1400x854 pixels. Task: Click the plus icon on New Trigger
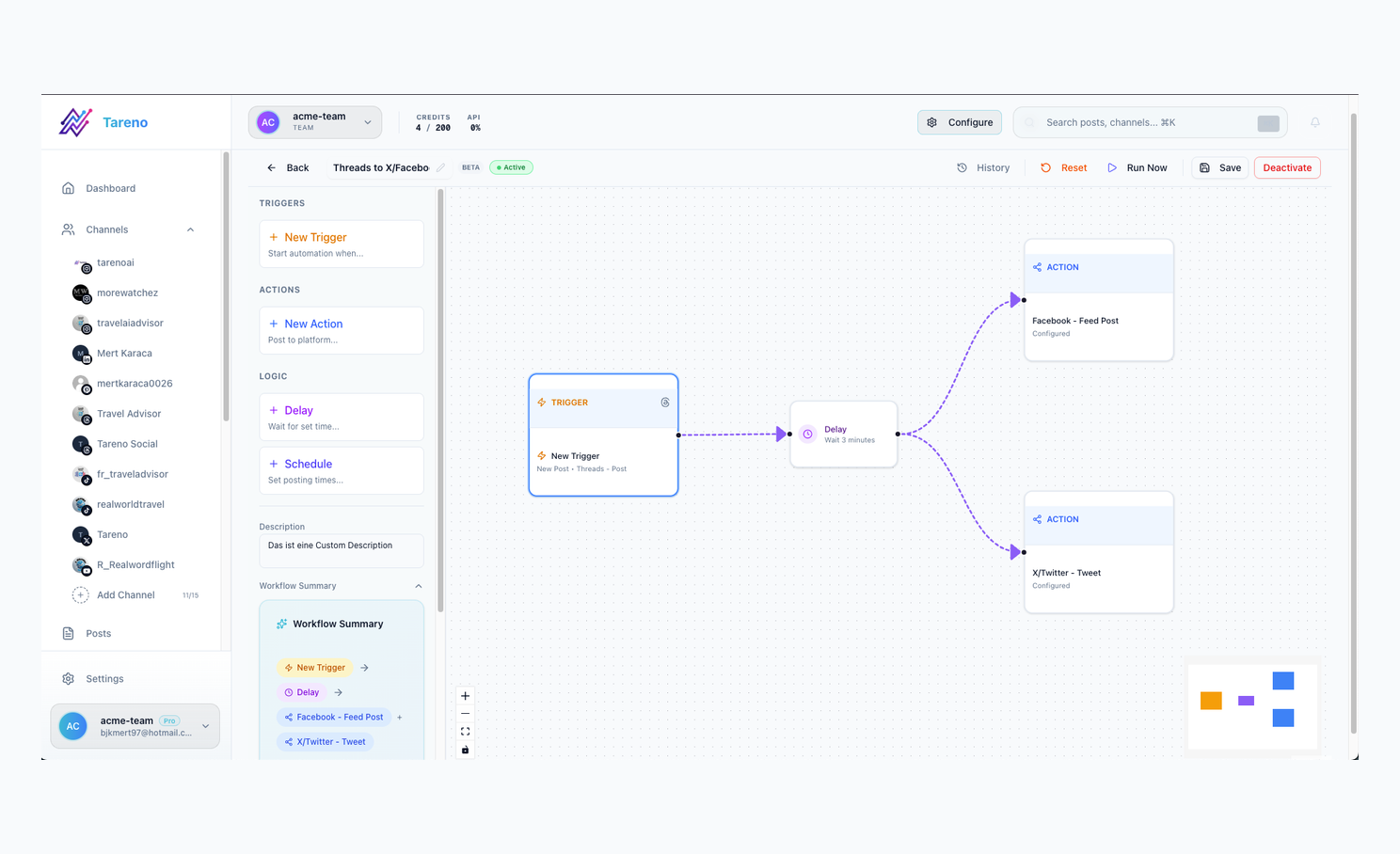[x=274, y=237]
